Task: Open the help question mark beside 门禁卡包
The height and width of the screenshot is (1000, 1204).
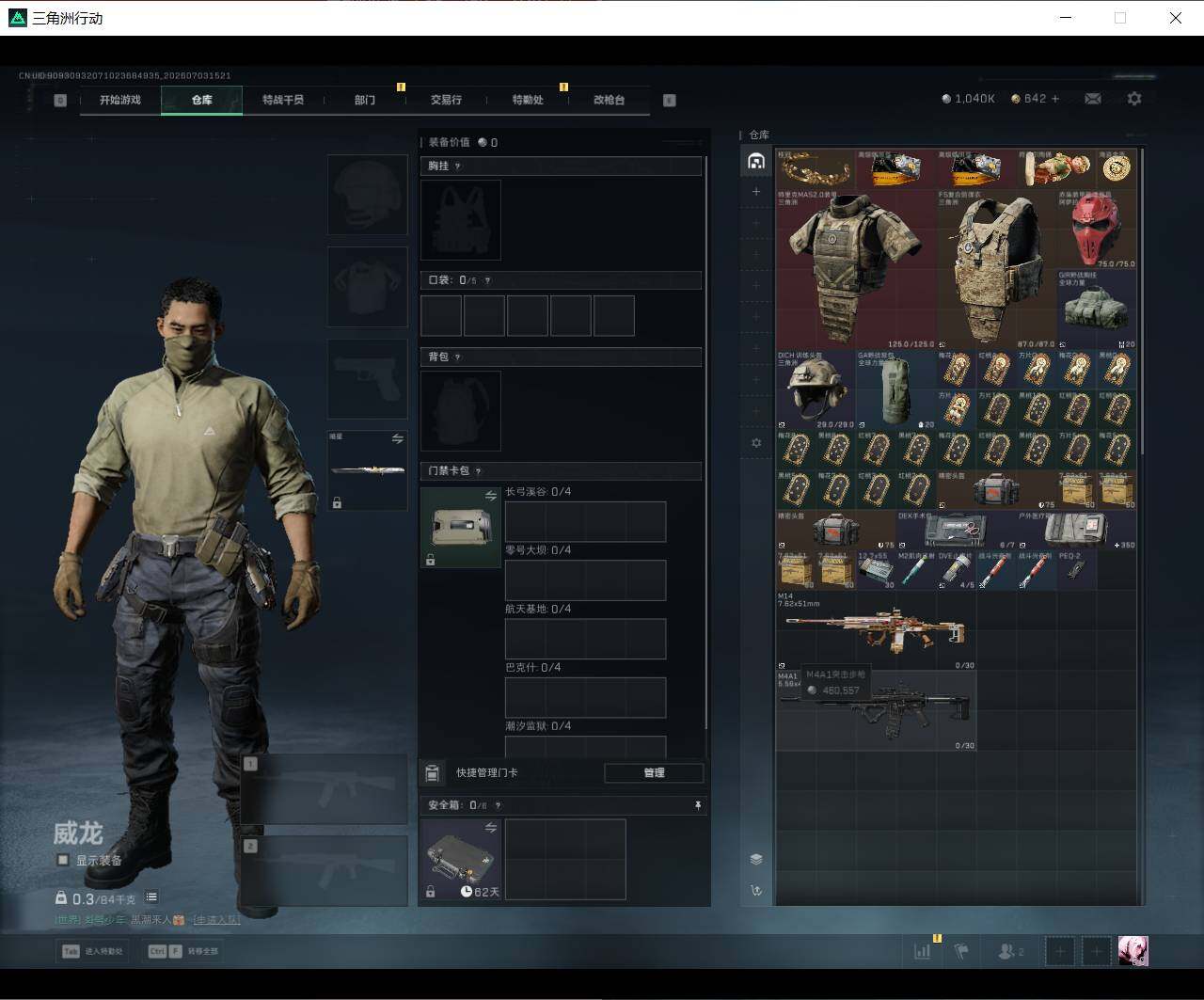Action: tap(479, 471)
